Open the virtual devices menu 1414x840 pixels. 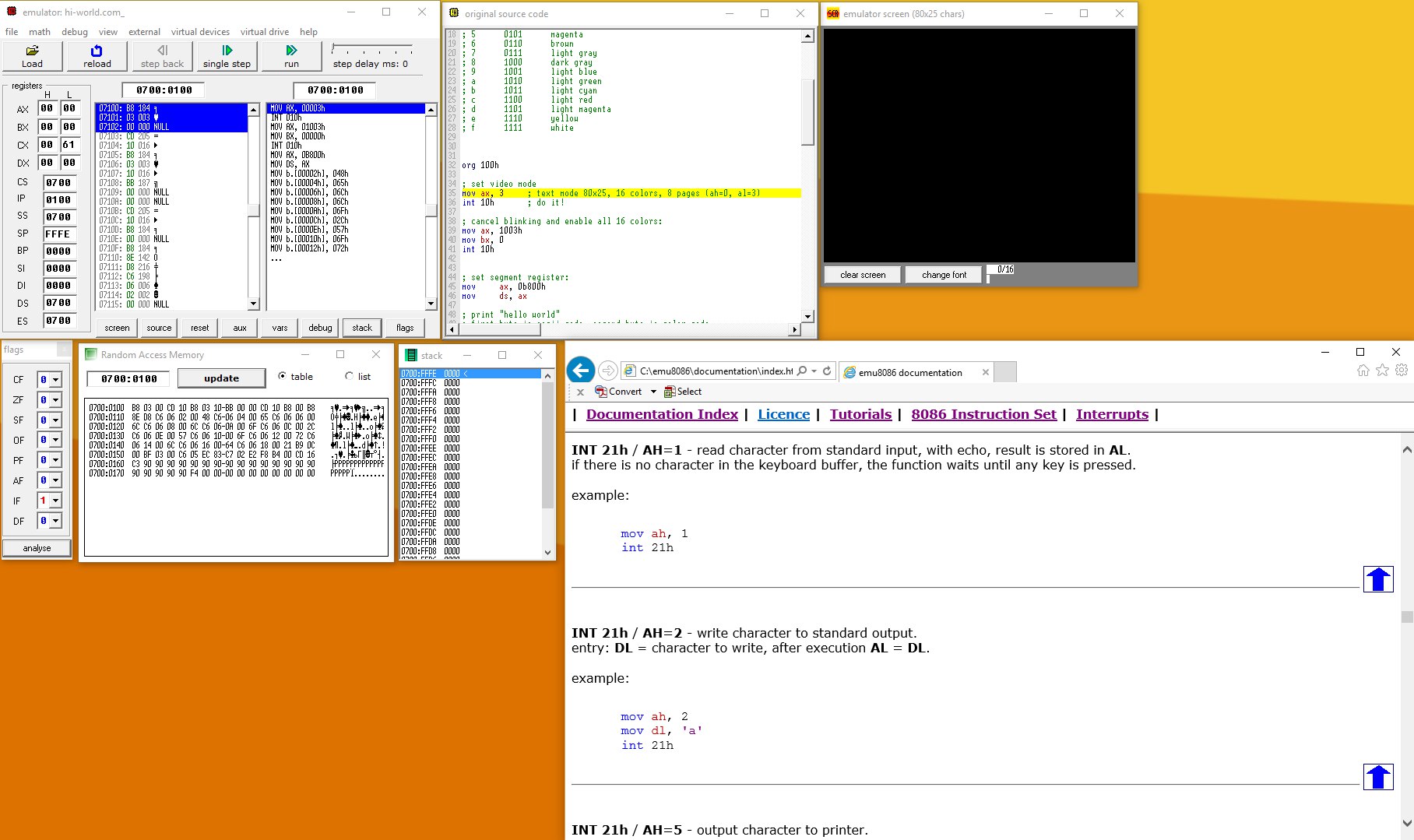coord(200,32)
